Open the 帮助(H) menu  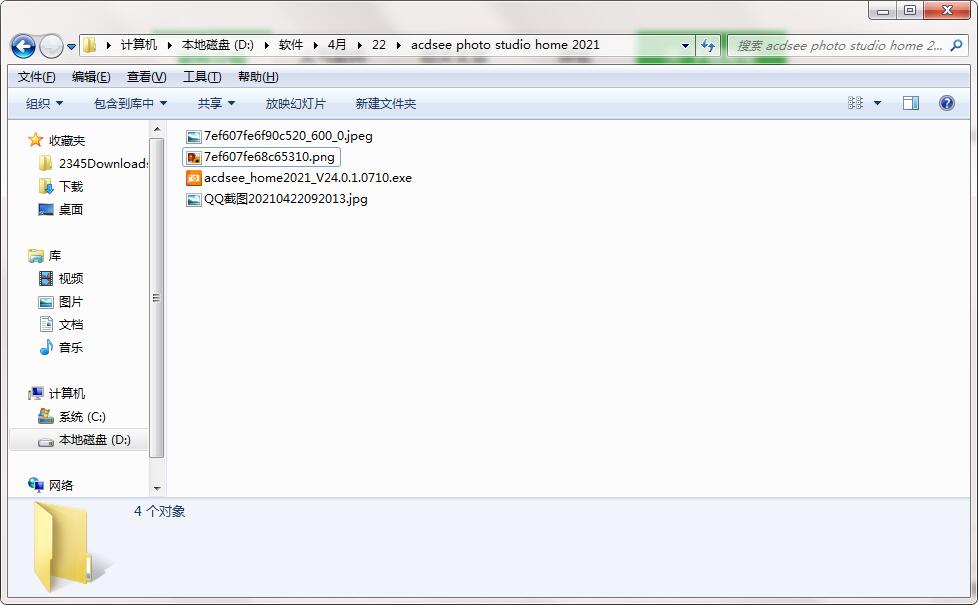(258, 77)
